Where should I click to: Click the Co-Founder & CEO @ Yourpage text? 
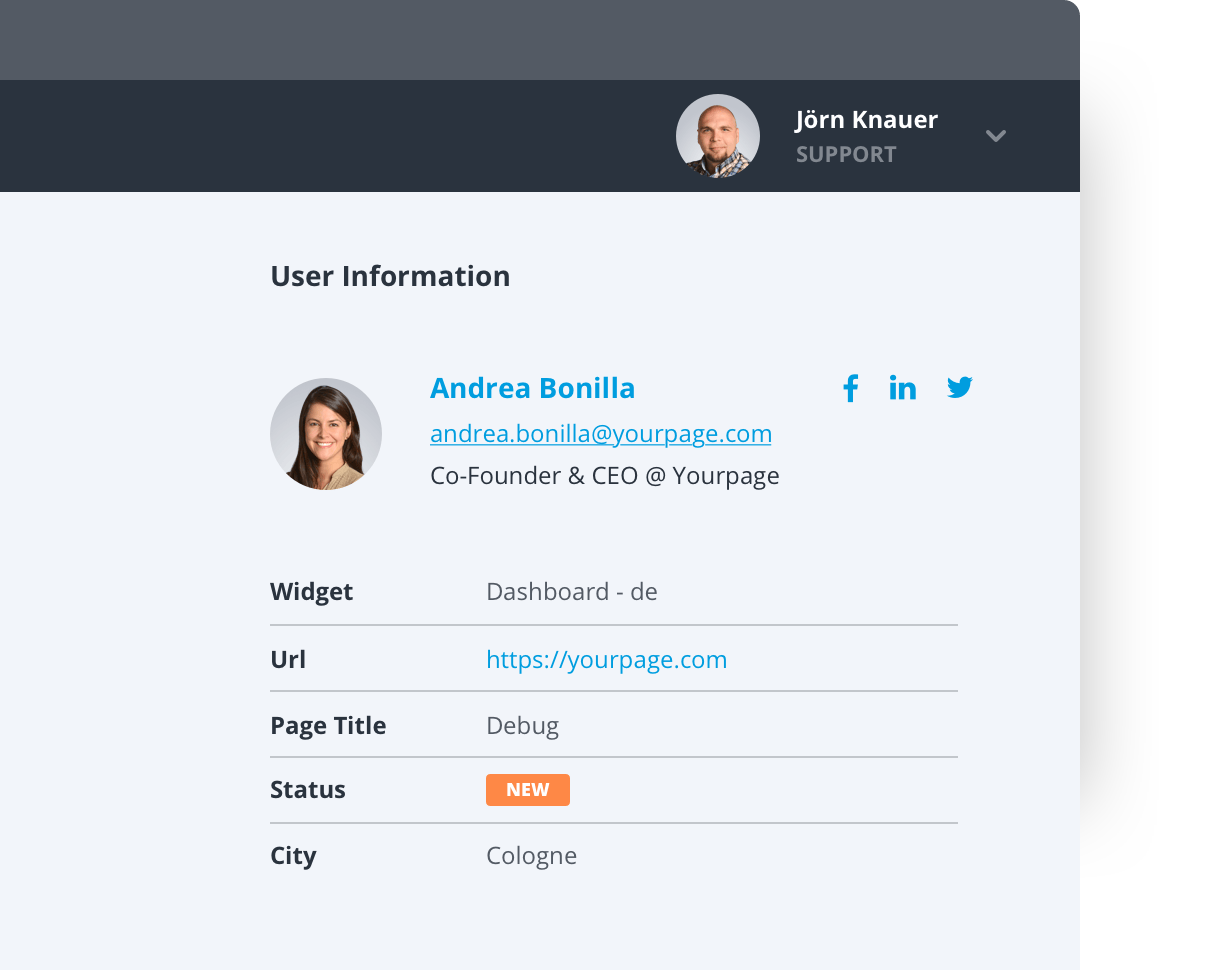(x=605, y=476)
